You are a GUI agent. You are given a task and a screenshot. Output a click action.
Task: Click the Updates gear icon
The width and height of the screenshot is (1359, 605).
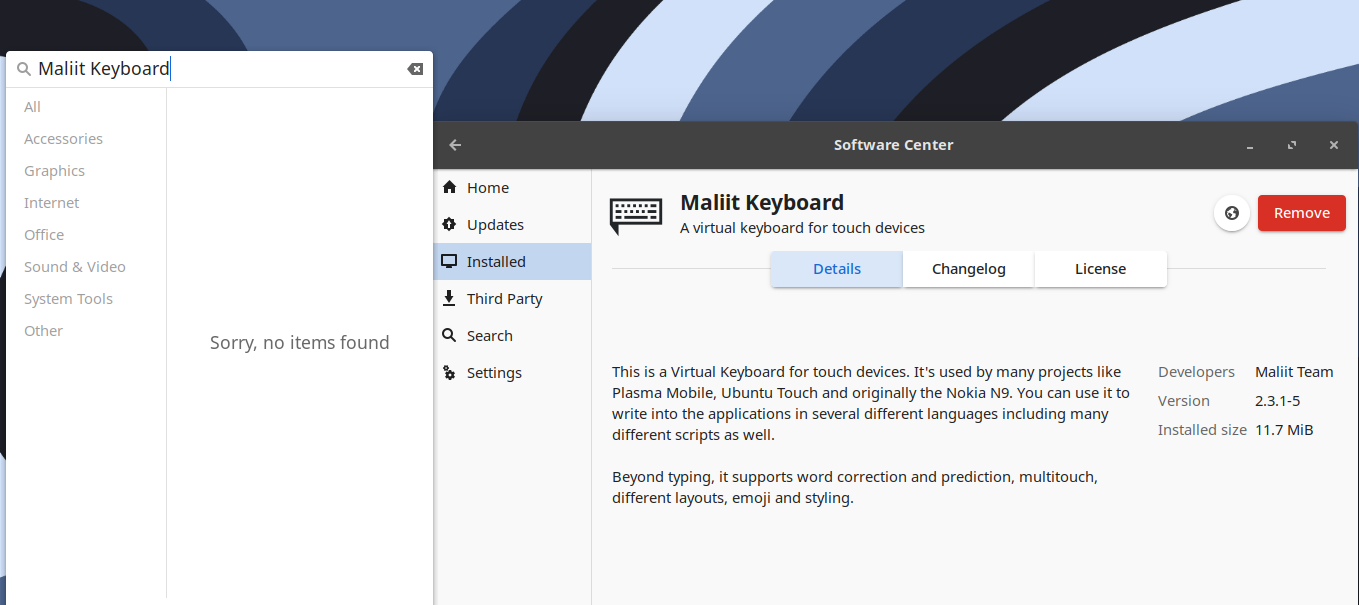tap(449, 224)
